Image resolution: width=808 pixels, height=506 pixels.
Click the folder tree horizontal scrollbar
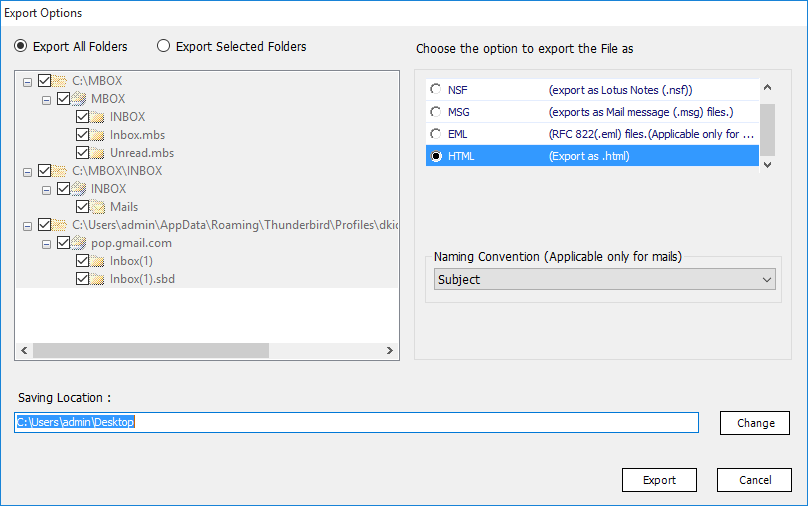click(150, 351)
